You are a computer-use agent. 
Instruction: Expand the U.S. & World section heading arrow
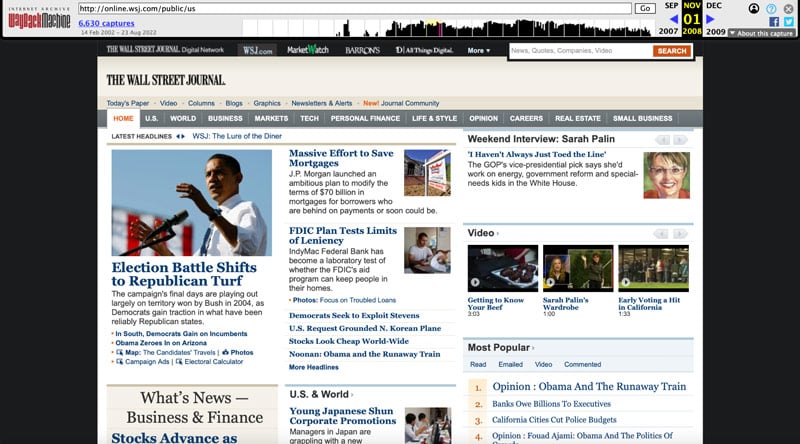352,394
